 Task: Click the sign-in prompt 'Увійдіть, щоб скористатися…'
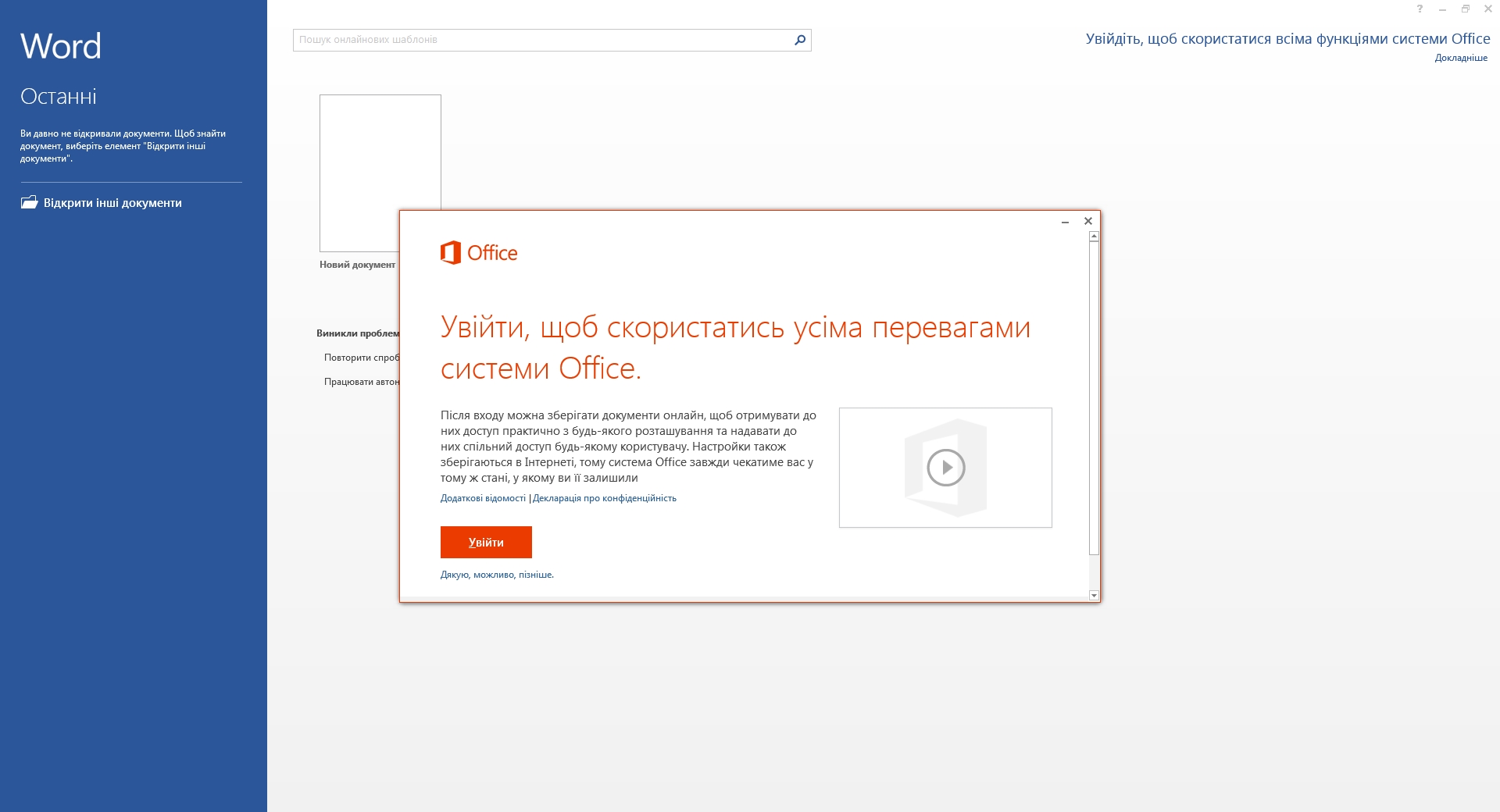(1287, 39)
